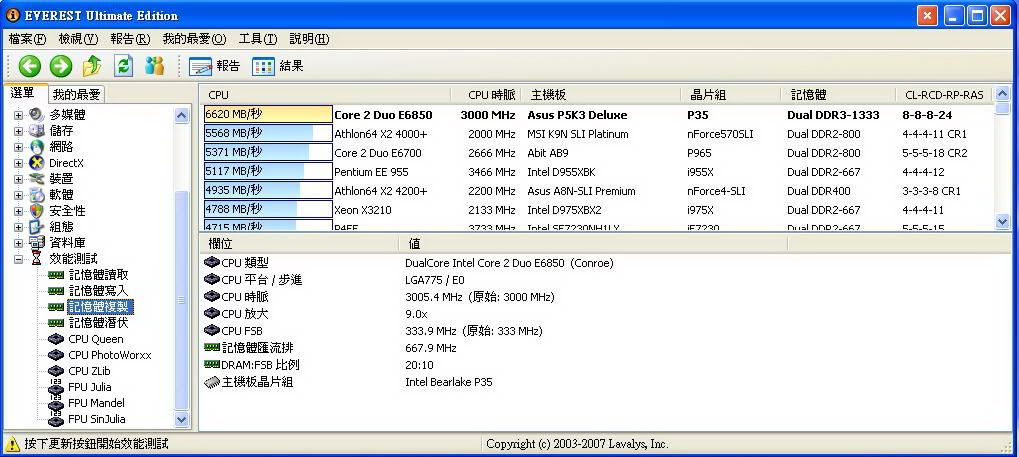This screenshot has height=457, width=1019.
Task: Select the DirectX icon in tree
Action: (37, 163)
